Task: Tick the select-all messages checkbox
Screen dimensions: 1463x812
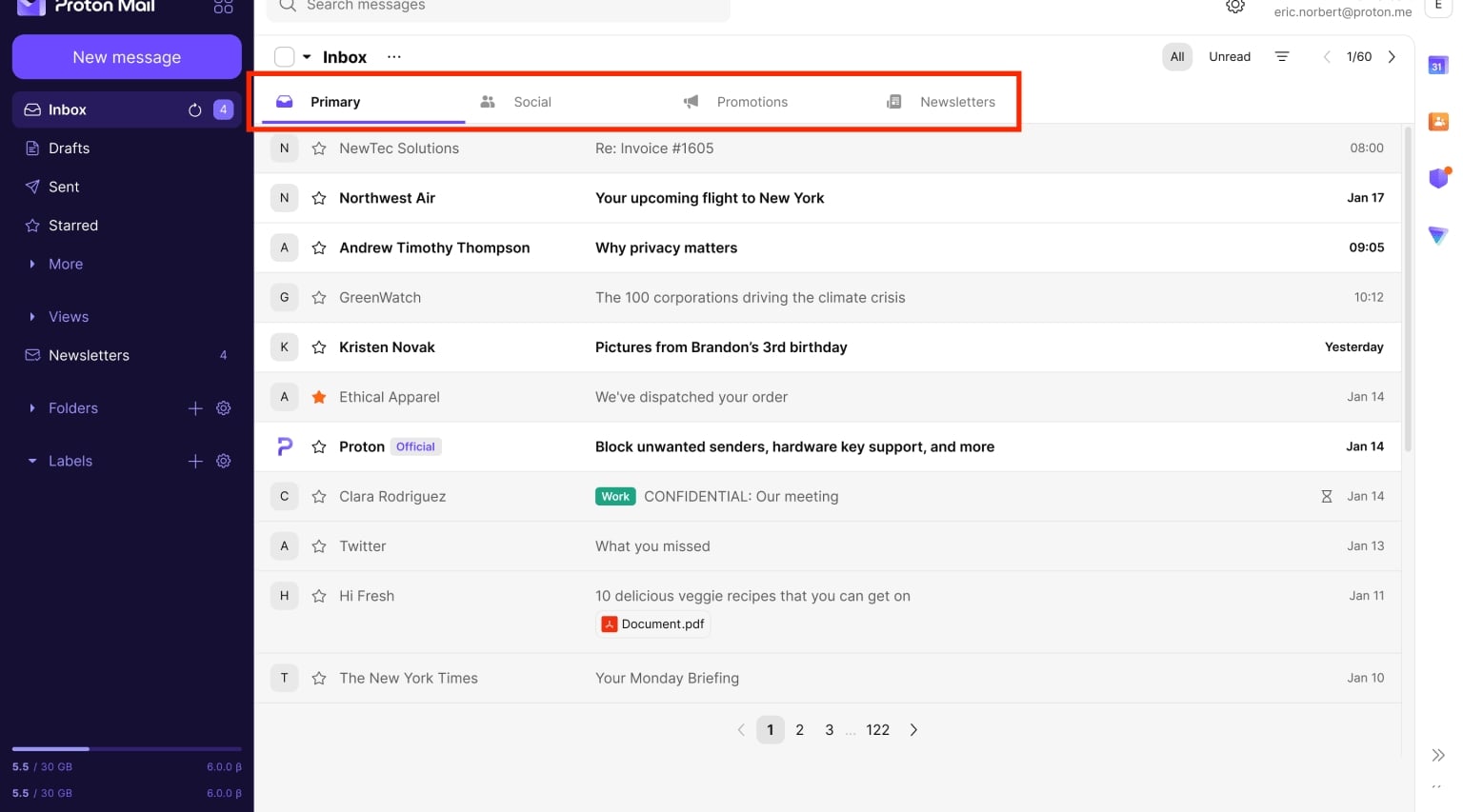Action: coord(284,57)
